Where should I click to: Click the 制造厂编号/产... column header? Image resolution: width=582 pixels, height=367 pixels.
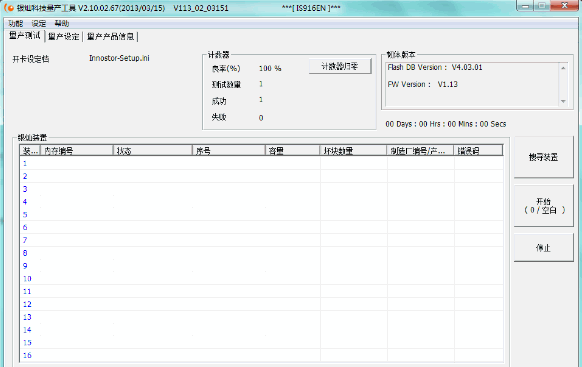420,151
